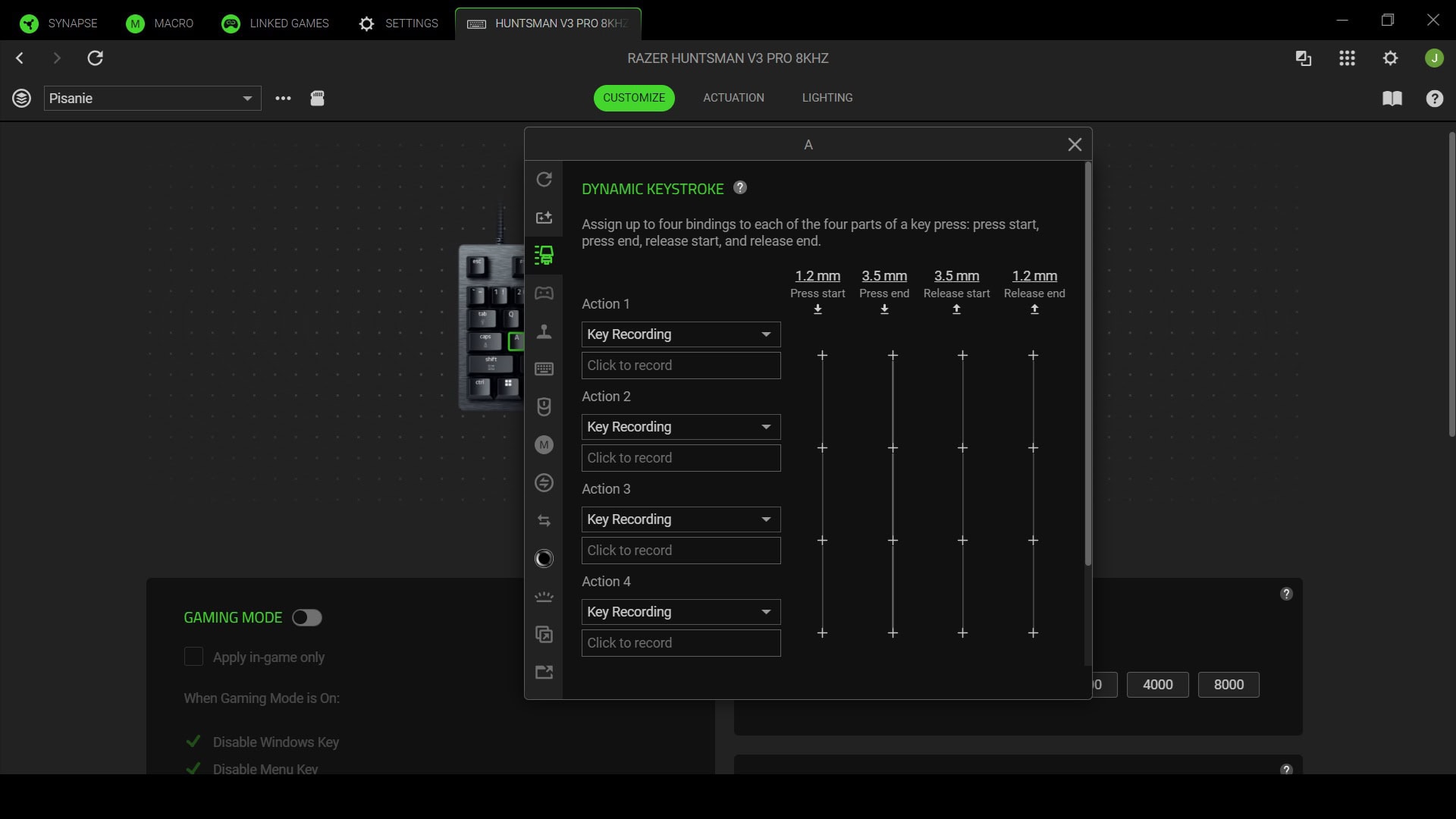Open the help question mark icon
Viewport: 1456px width, 819px height.
[x=1435, y=99]
